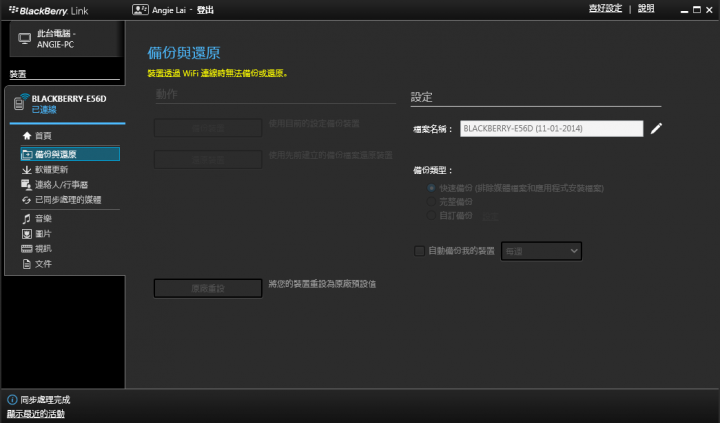Viewport: 720px width, 423px height.
Task: Click the BlackBerry Link logo
Action: click(x=48, y=11)
